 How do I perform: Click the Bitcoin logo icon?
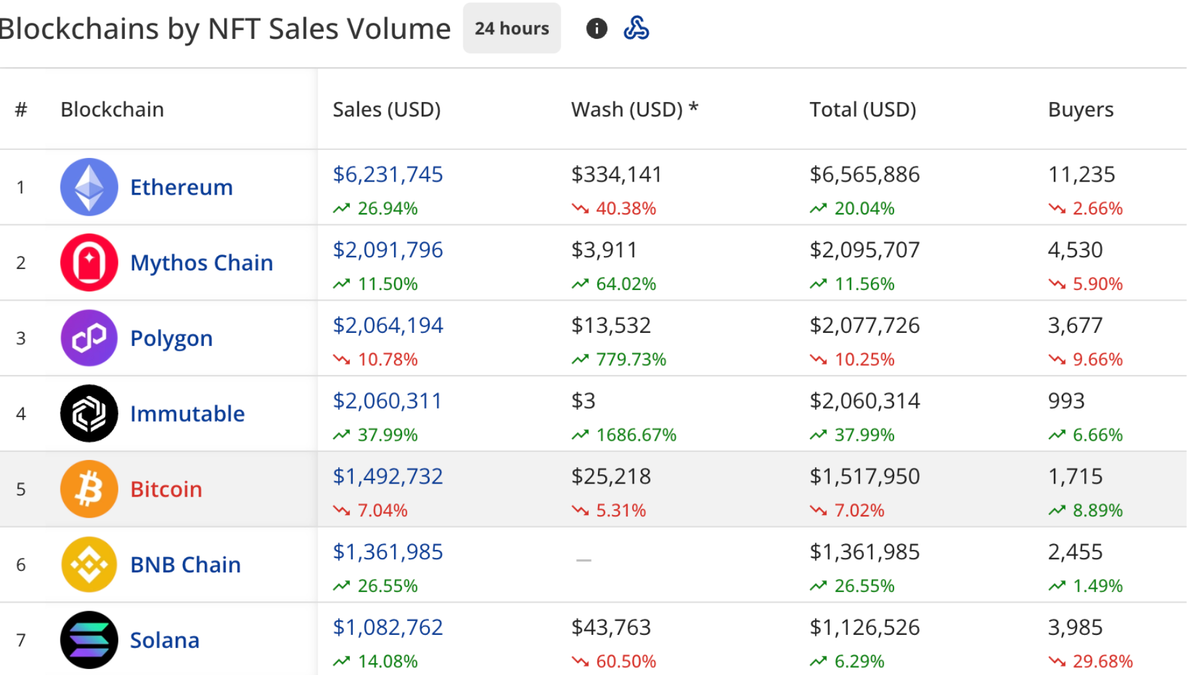pos(89,489)
